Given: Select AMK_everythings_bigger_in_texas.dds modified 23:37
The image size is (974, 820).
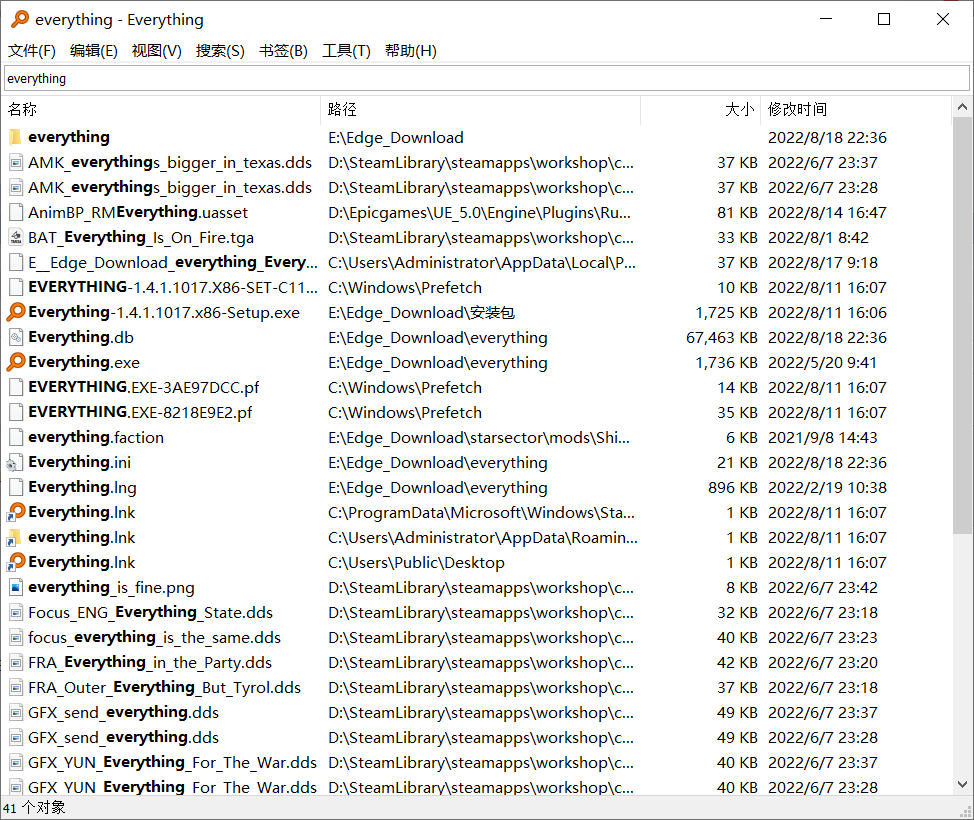Looking at the screenshot, I should click(170, 163).
